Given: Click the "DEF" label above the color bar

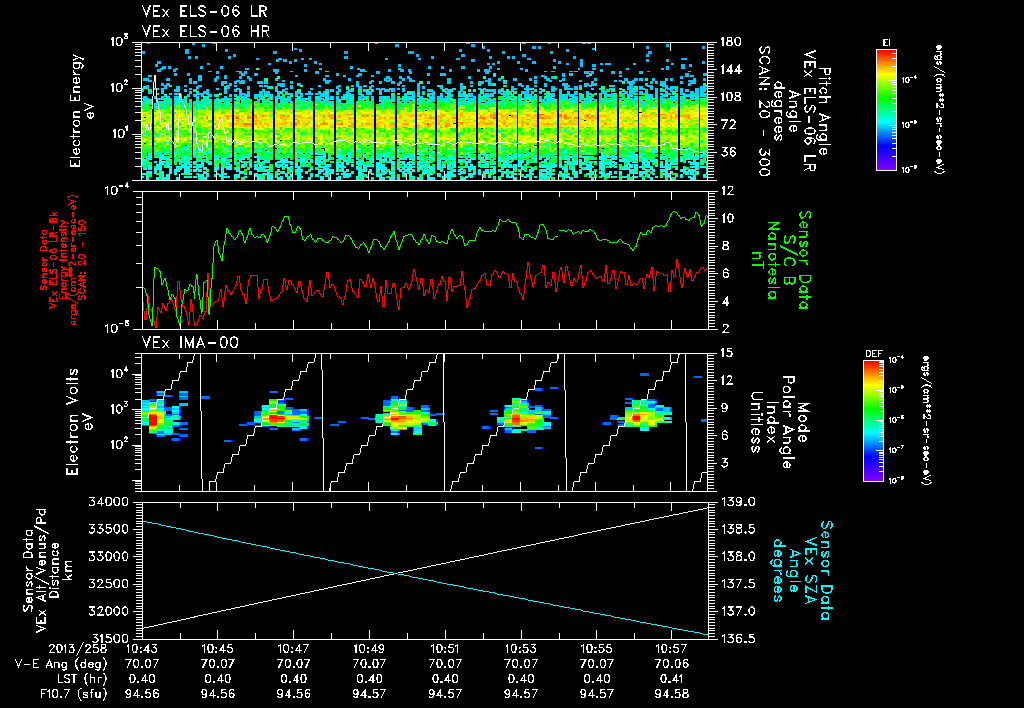Looking at the screenshot, I should coord(873,354).
